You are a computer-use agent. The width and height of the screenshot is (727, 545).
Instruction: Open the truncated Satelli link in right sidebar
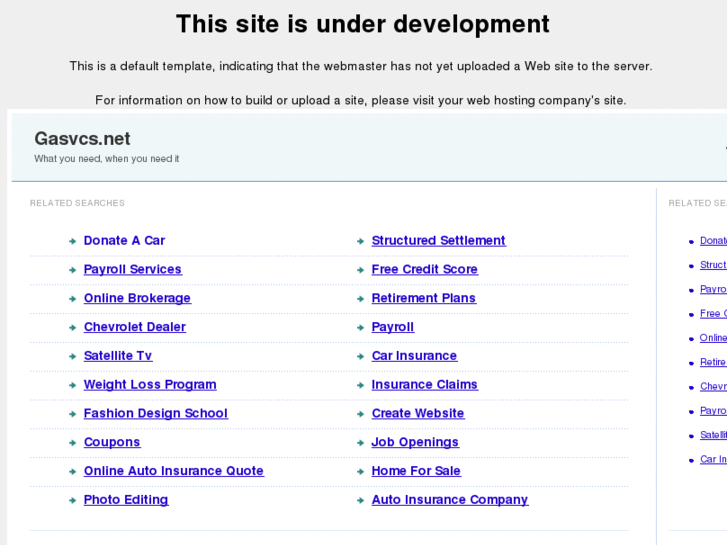tap(713, 435)
